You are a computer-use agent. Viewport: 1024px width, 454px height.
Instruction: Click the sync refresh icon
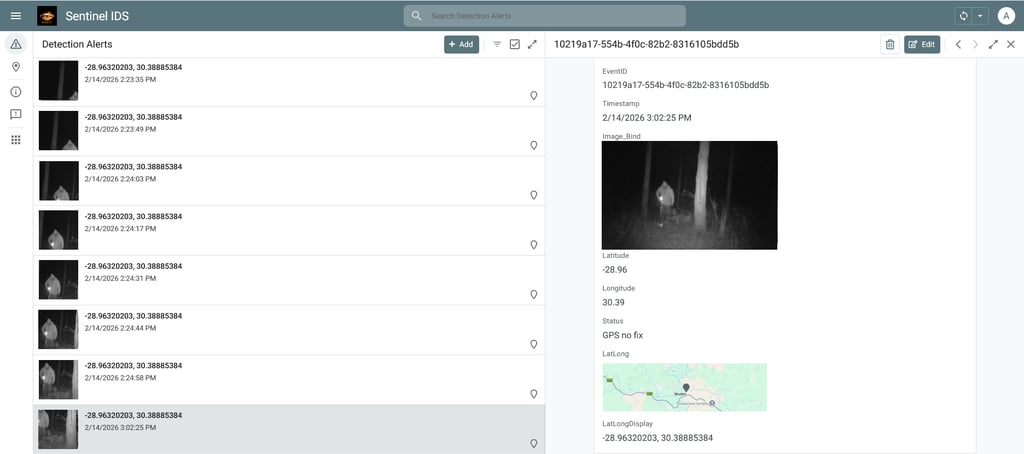(x=963, y=16)
